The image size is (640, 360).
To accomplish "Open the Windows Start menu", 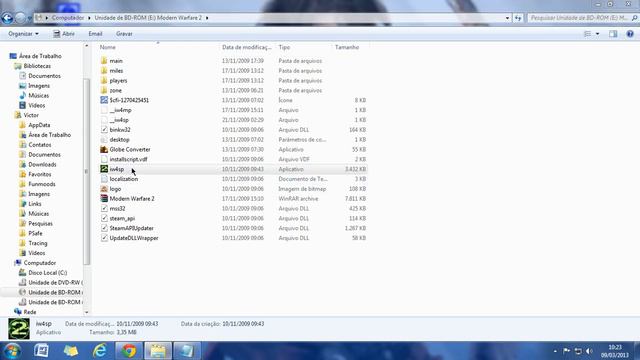I will coord(13,351).
